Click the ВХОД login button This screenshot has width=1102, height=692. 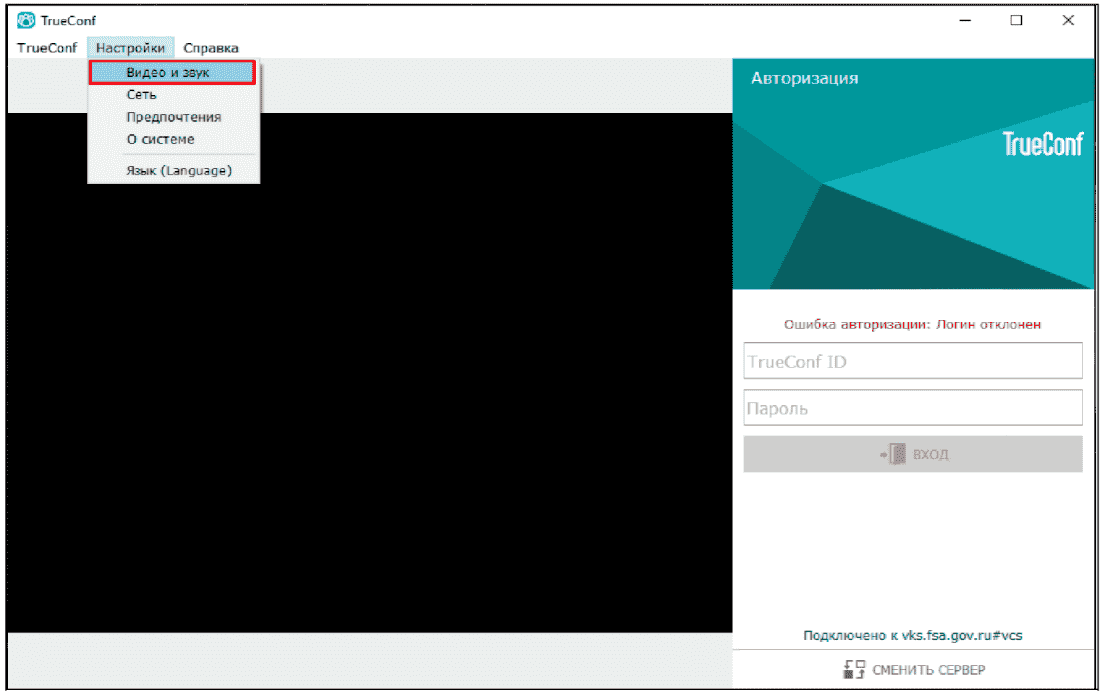(913, 454)
